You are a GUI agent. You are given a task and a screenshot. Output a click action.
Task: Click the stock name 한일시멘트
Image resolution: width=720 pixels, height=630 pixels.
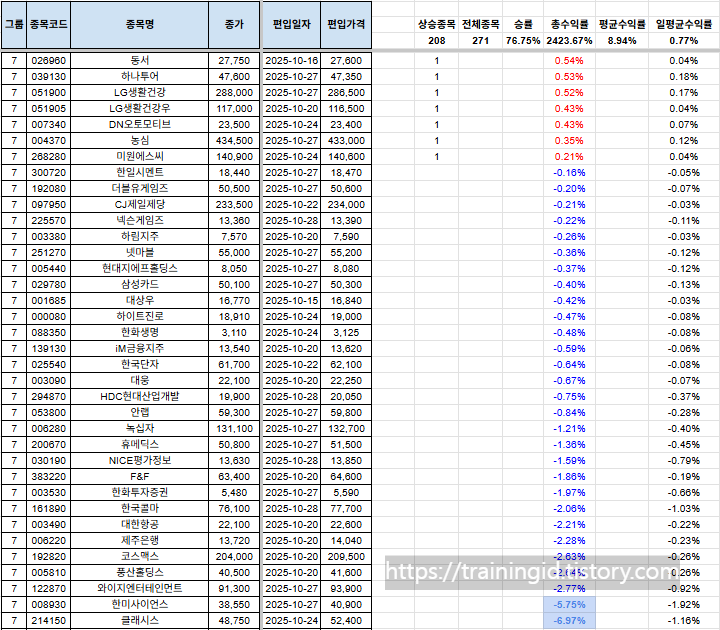140,173
